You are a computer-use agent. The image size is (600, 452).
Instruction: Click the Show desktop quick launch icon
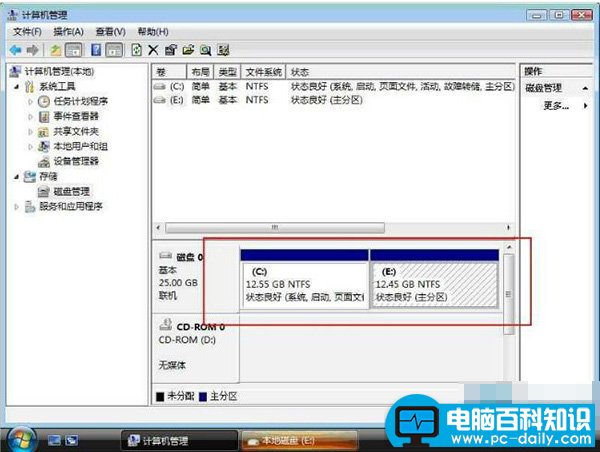(54, 441)
